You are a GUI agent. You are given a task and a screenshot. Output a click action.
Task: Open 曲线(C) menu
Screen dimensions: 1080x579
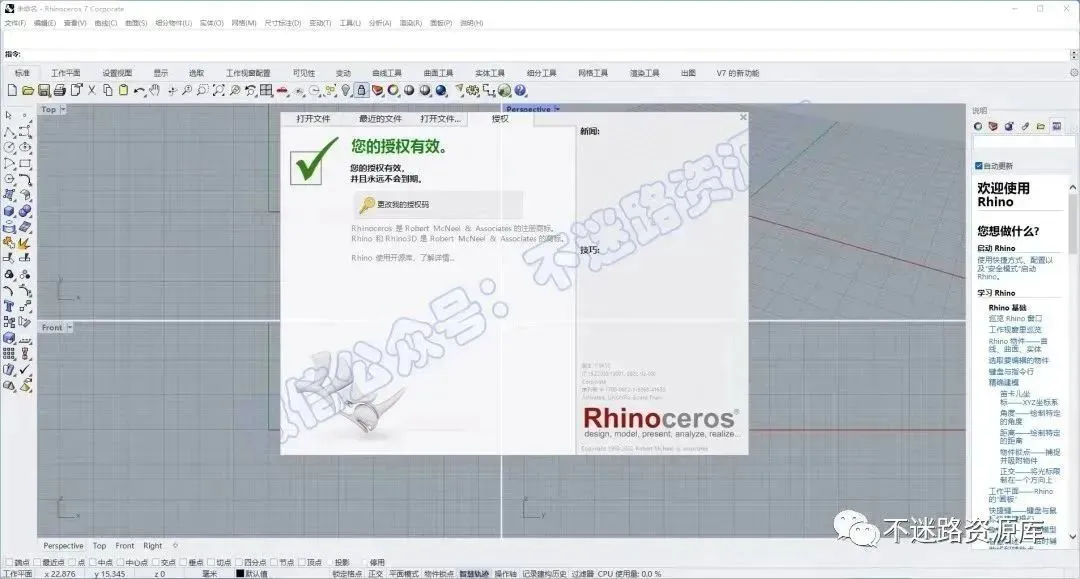[105, 23]
